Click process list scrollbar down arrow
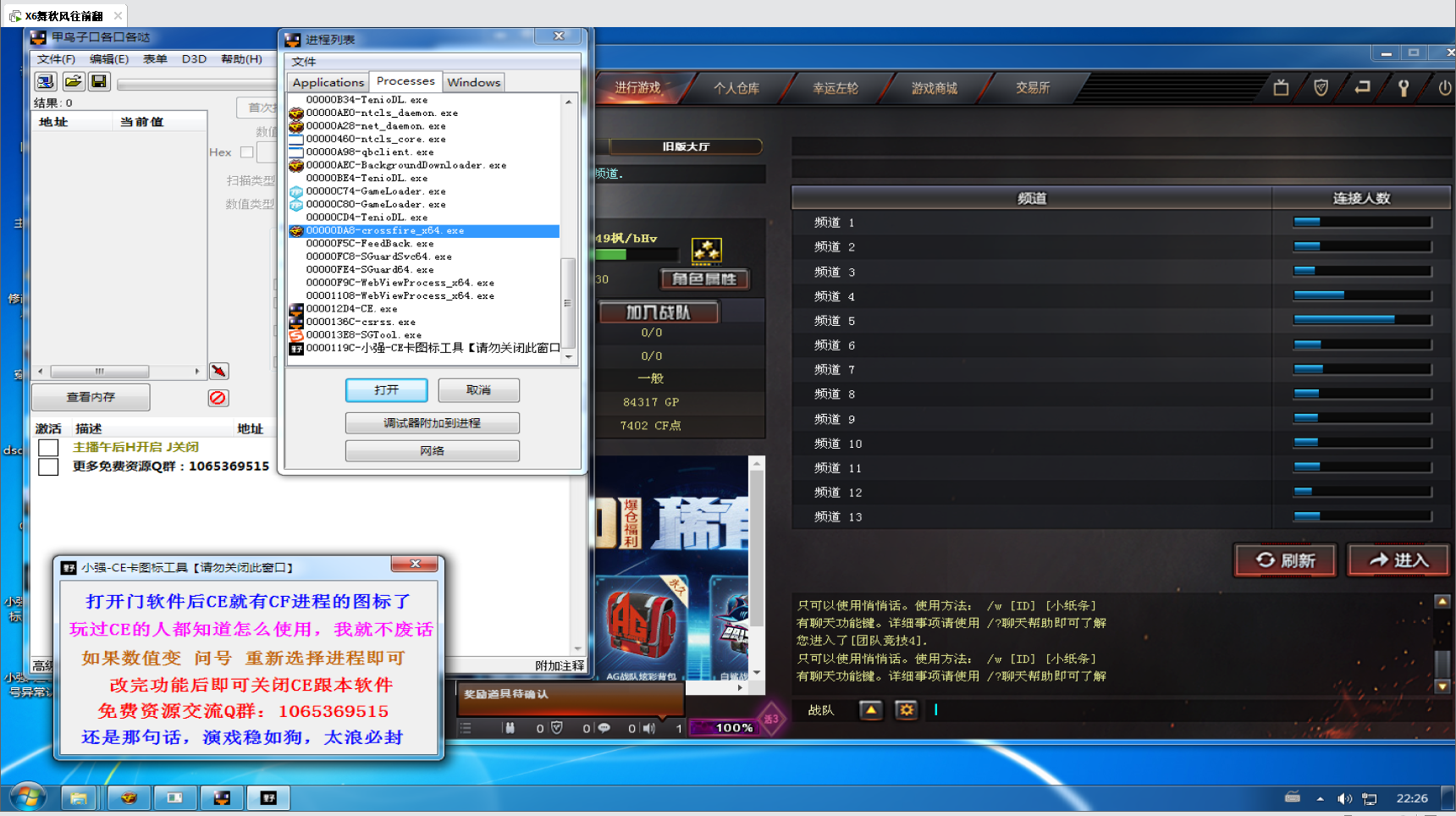 point(569,357)
